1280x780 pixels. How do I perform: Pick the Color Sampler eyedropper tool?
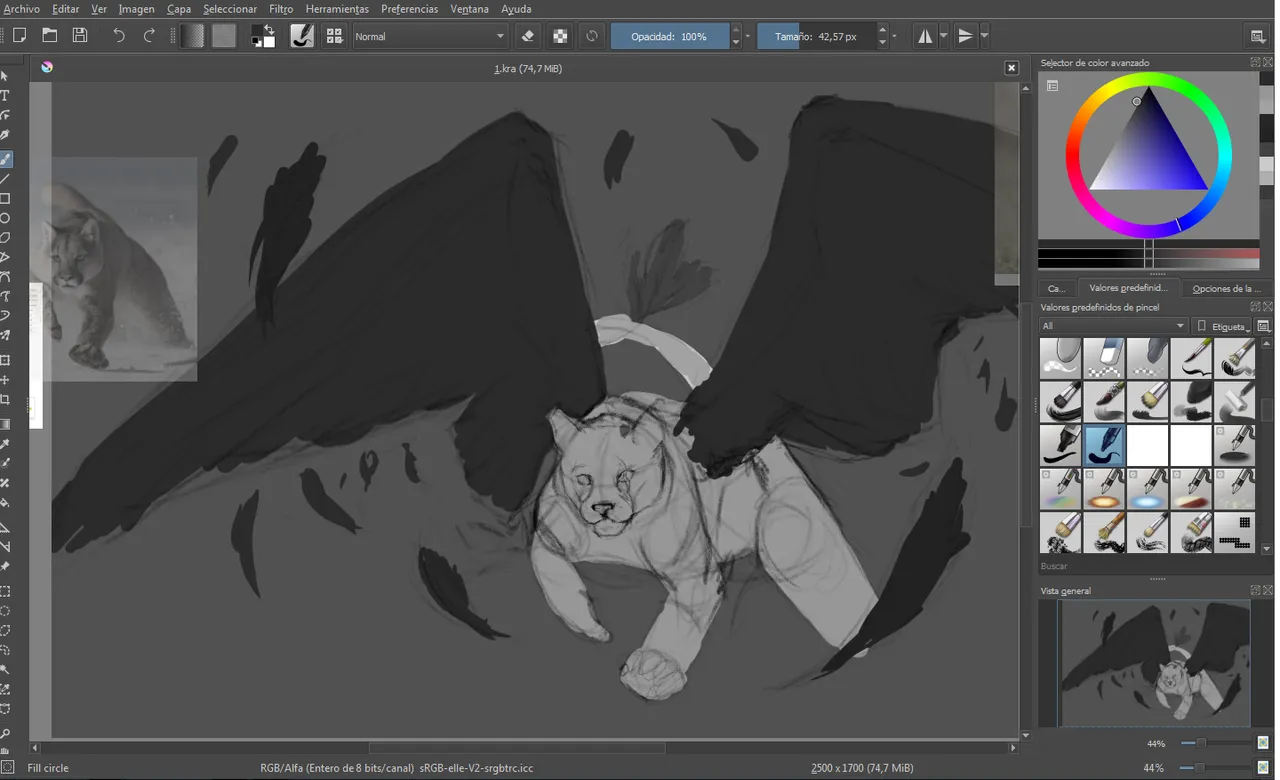(5, 444)
